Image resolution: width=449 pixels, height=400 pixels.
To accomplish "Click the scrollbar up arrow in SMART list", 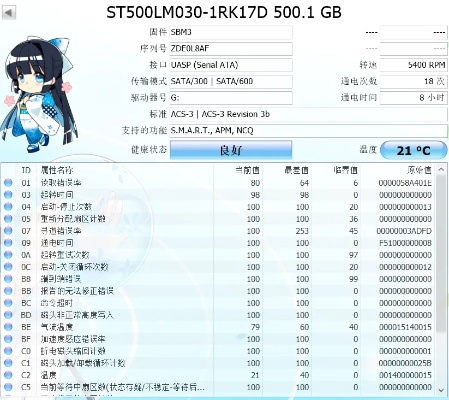I will (441, 169).
